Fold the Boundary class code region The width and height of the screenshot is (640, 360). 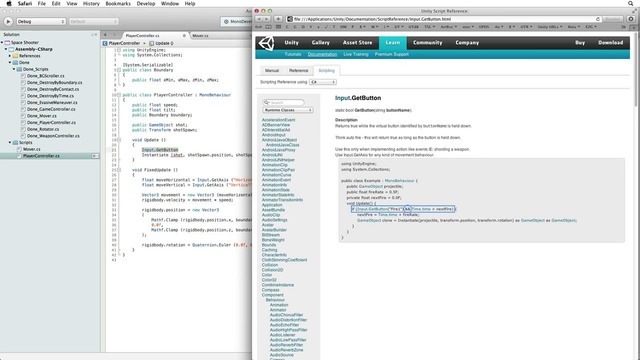[119, 70]
